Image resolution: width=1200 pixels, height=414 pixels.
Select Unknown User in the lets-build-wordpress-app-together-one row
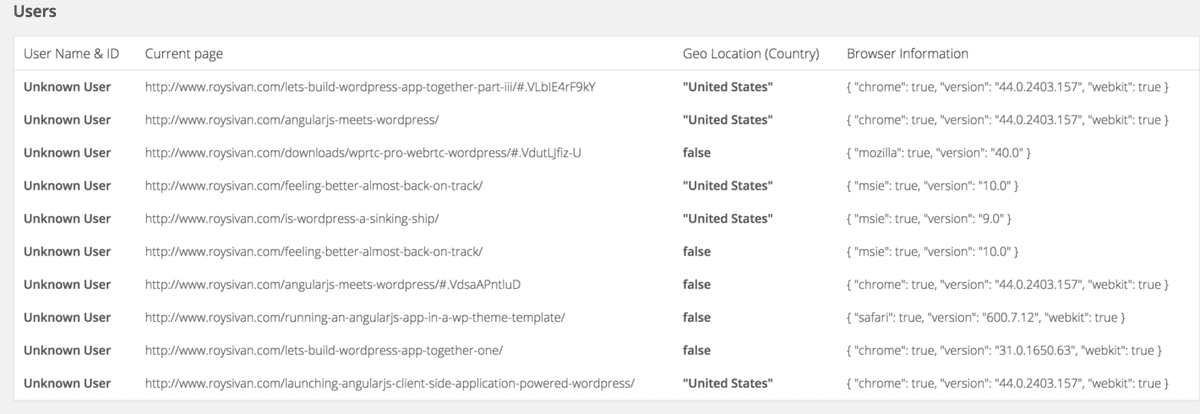[67, 351]
